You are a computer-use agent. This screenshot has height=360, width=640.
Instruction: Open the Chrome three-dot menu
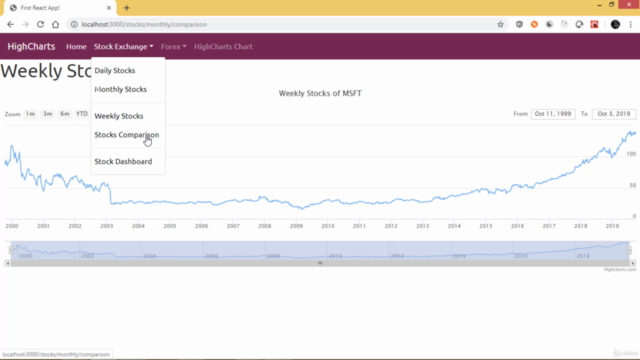tap(631, 24)
